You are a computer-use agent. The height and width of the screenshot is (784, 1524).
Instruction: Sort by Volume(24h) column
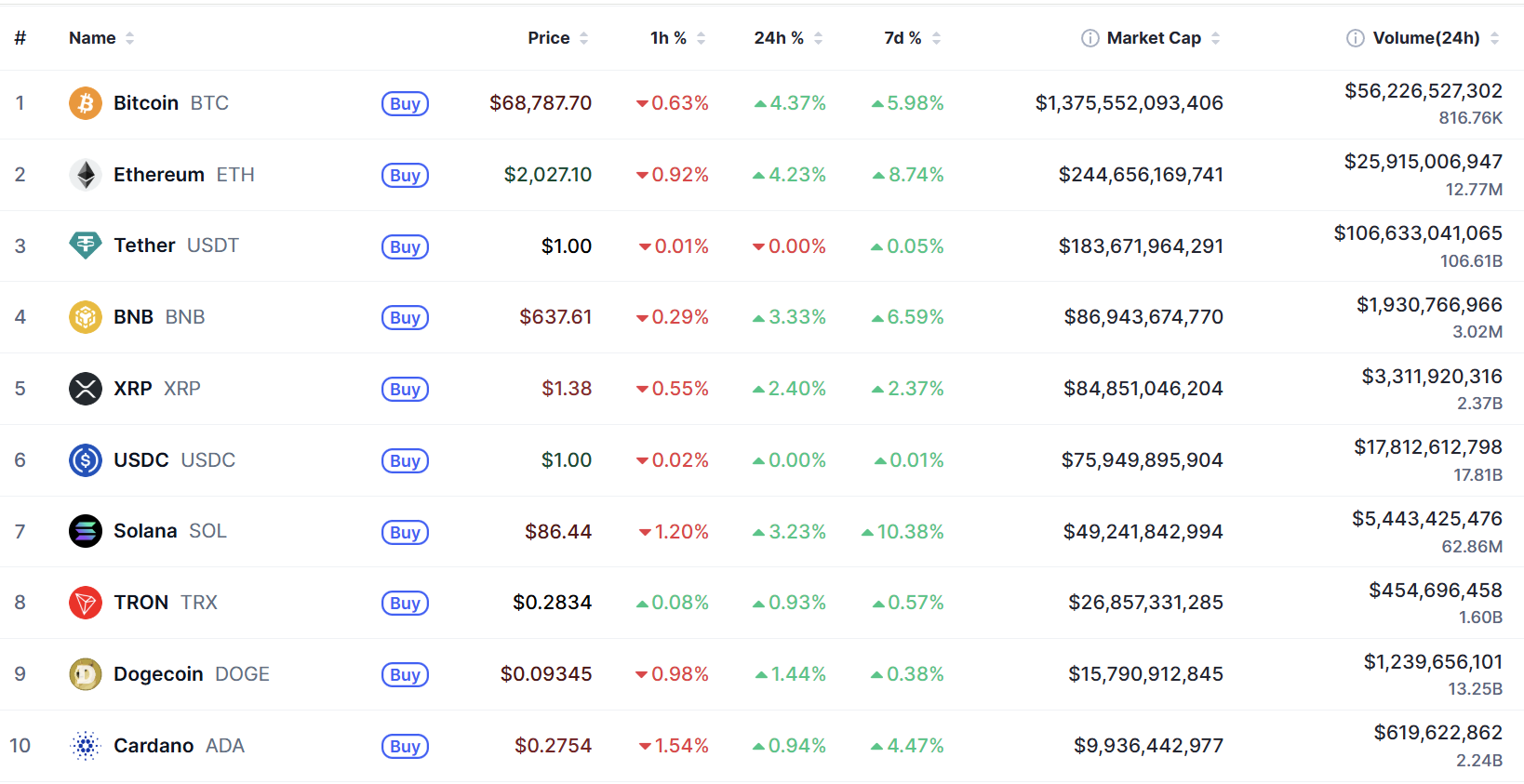point(1436,38)
